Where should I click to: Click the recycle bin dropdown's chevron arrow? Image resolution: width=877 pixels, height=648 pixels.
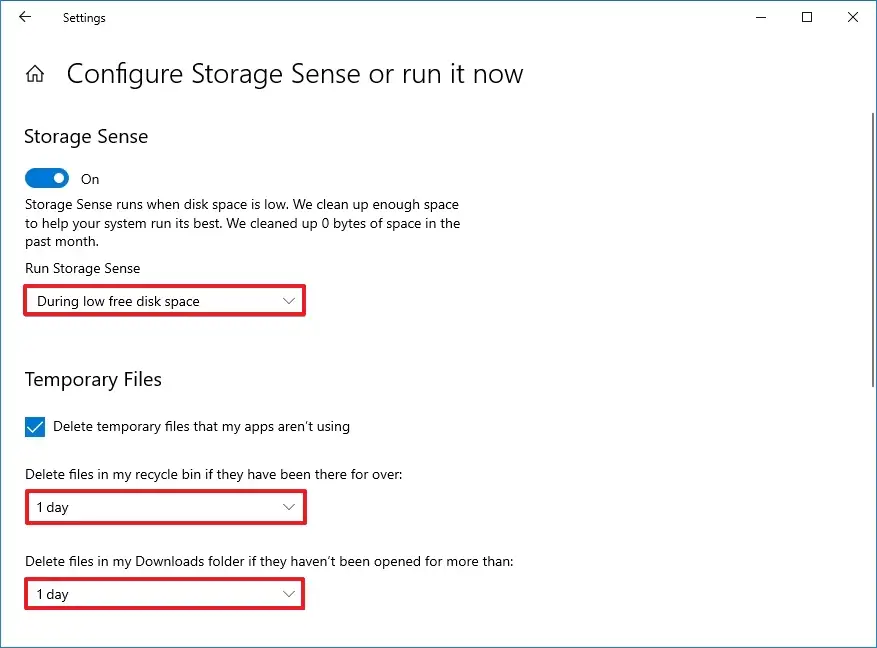(290, 507)
